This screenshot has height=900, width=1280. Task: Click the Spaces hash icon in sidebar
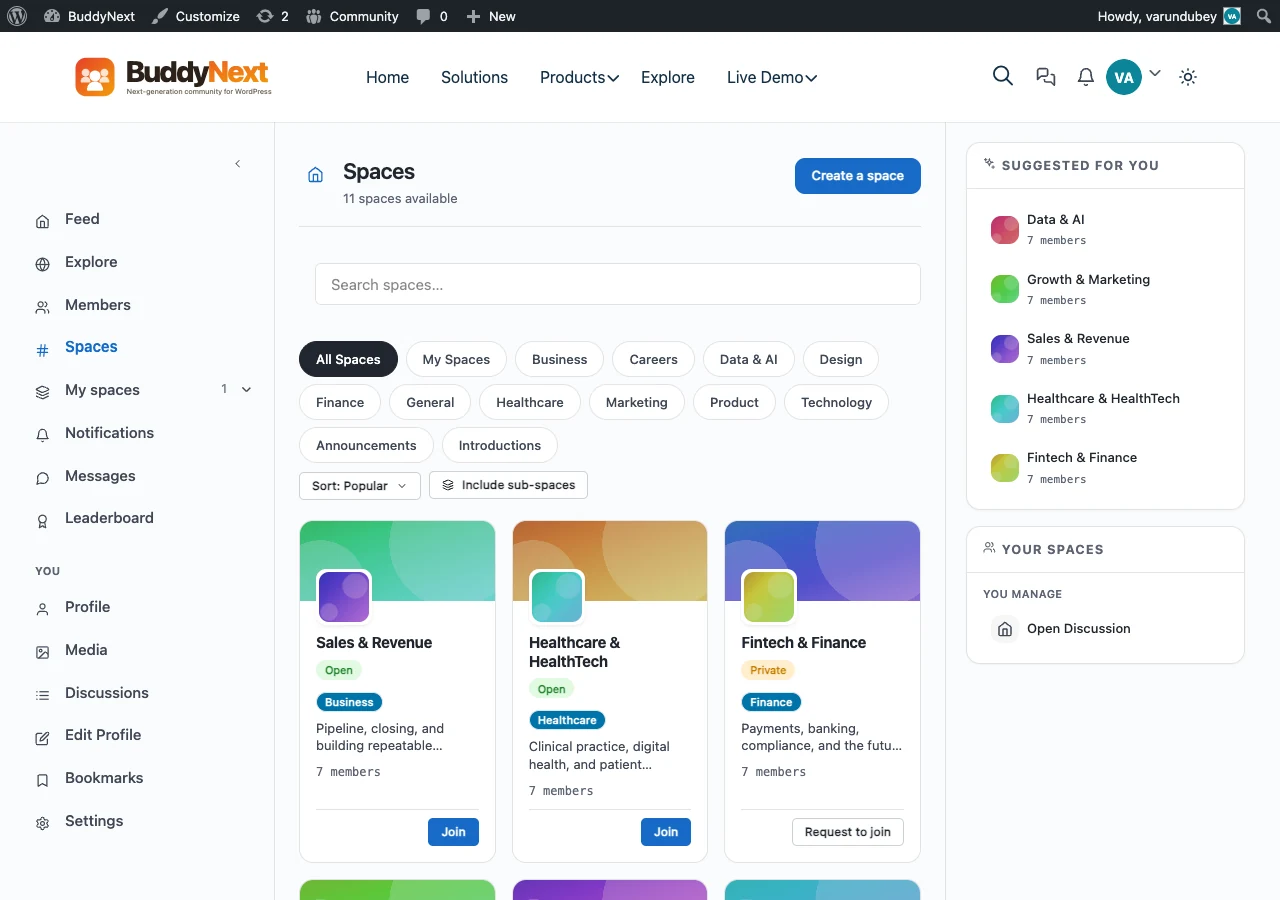pyautogui.click(x=42, y=350)
